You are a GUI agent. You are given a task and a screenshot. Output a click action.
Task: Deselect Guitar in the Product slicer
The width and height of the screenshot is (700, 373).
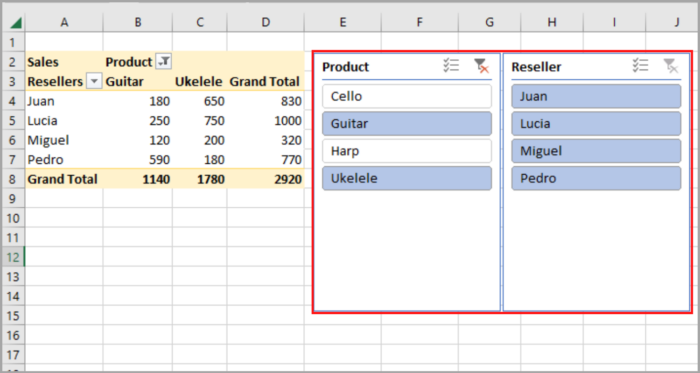[407, 124]
